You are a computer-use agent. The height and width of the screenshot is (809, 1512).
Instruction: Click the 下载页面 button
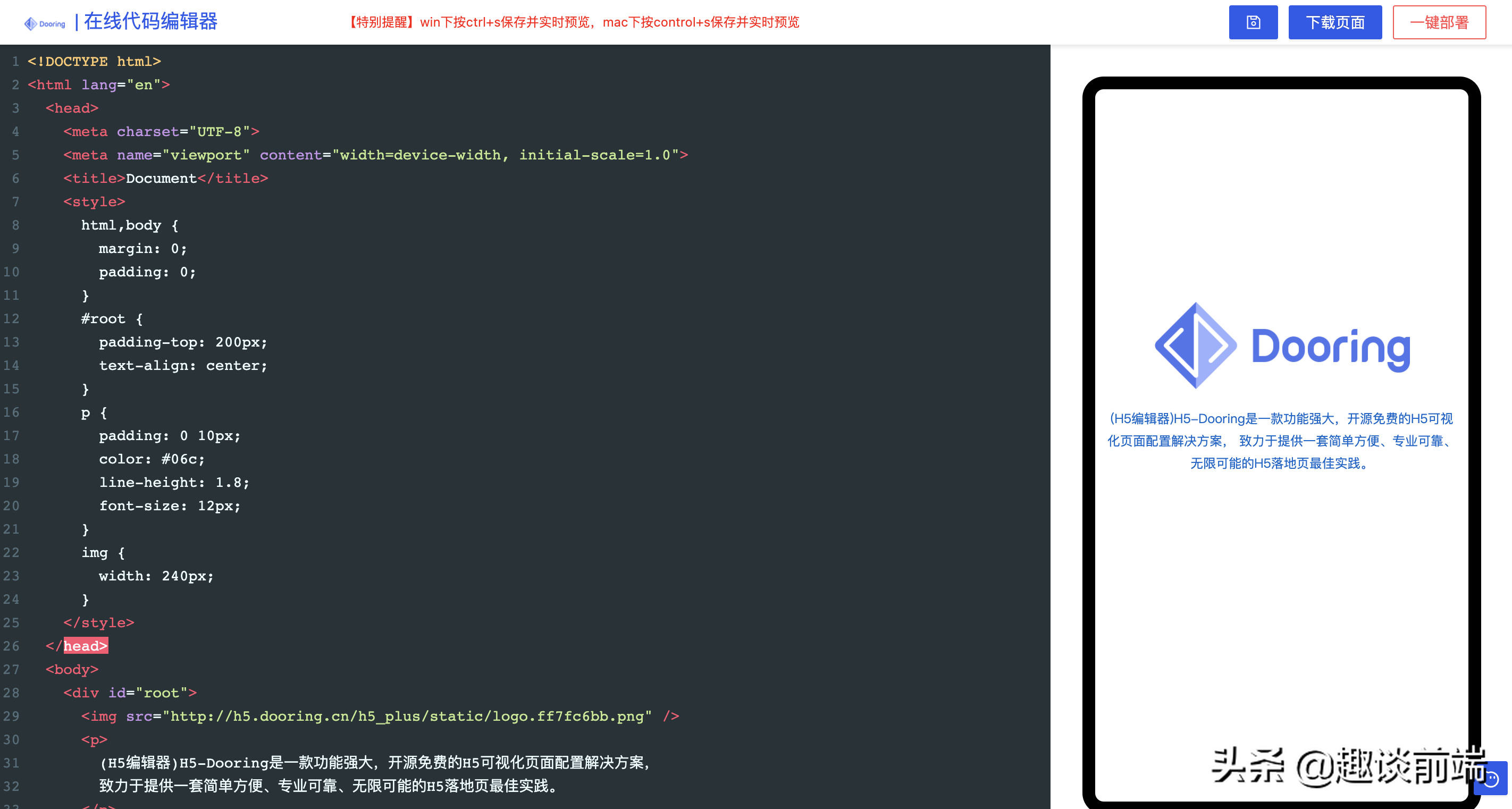(x=1335, y=22)
